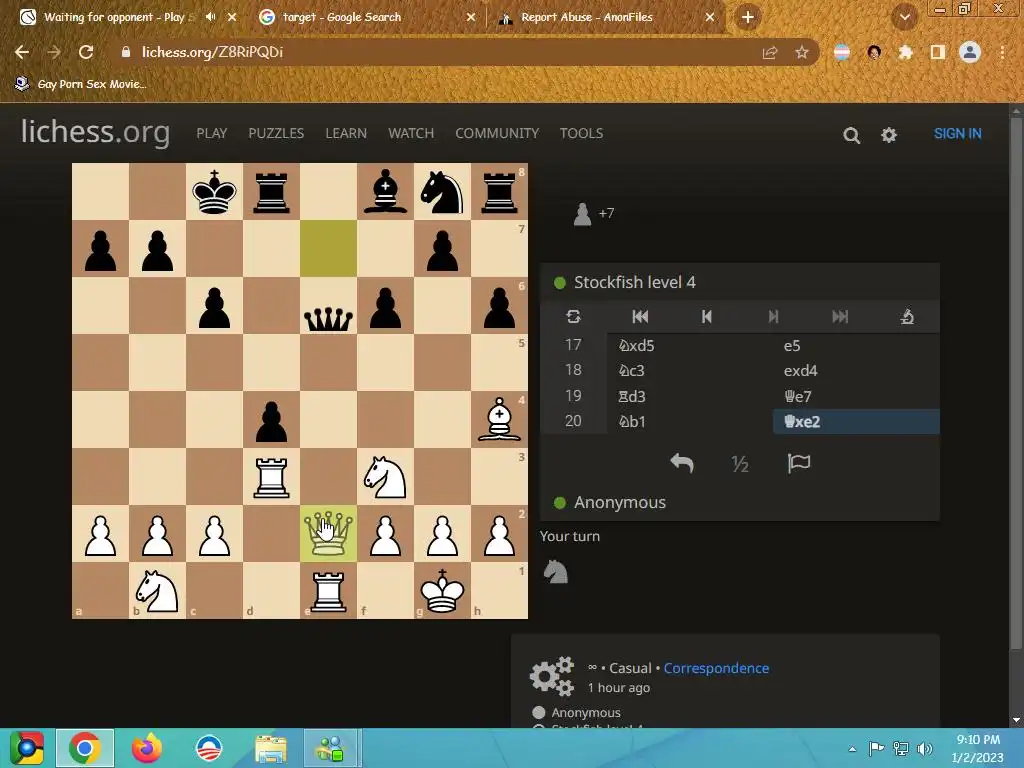Click the Correspondence link
Viewport: 1024px width, 768px height.
coord(716,668)
